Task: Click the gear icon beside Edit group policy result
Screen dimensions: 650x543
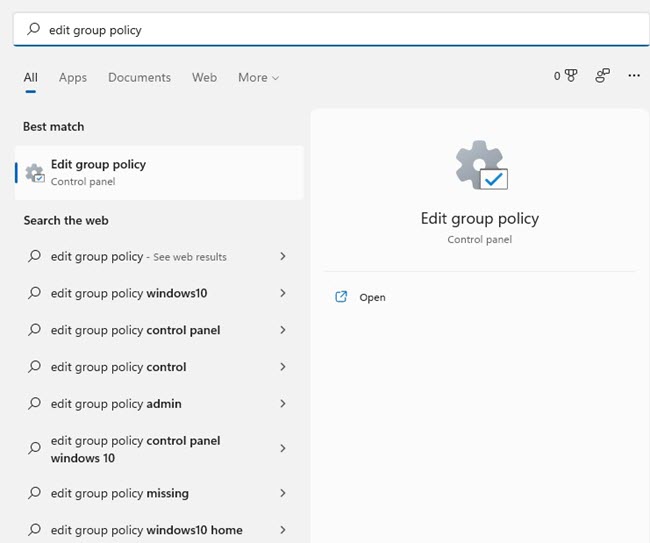Action: [x=35, y=173]
